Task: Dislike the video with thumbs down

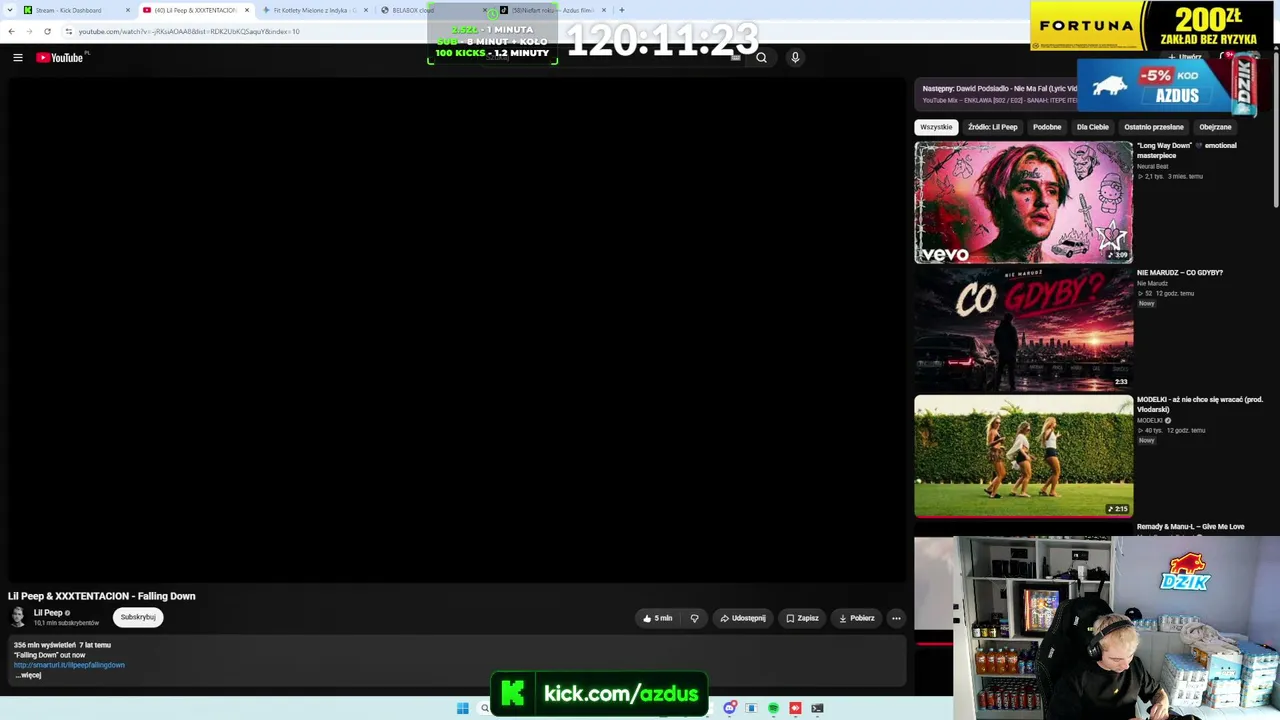Action: [x=695, y=618]
